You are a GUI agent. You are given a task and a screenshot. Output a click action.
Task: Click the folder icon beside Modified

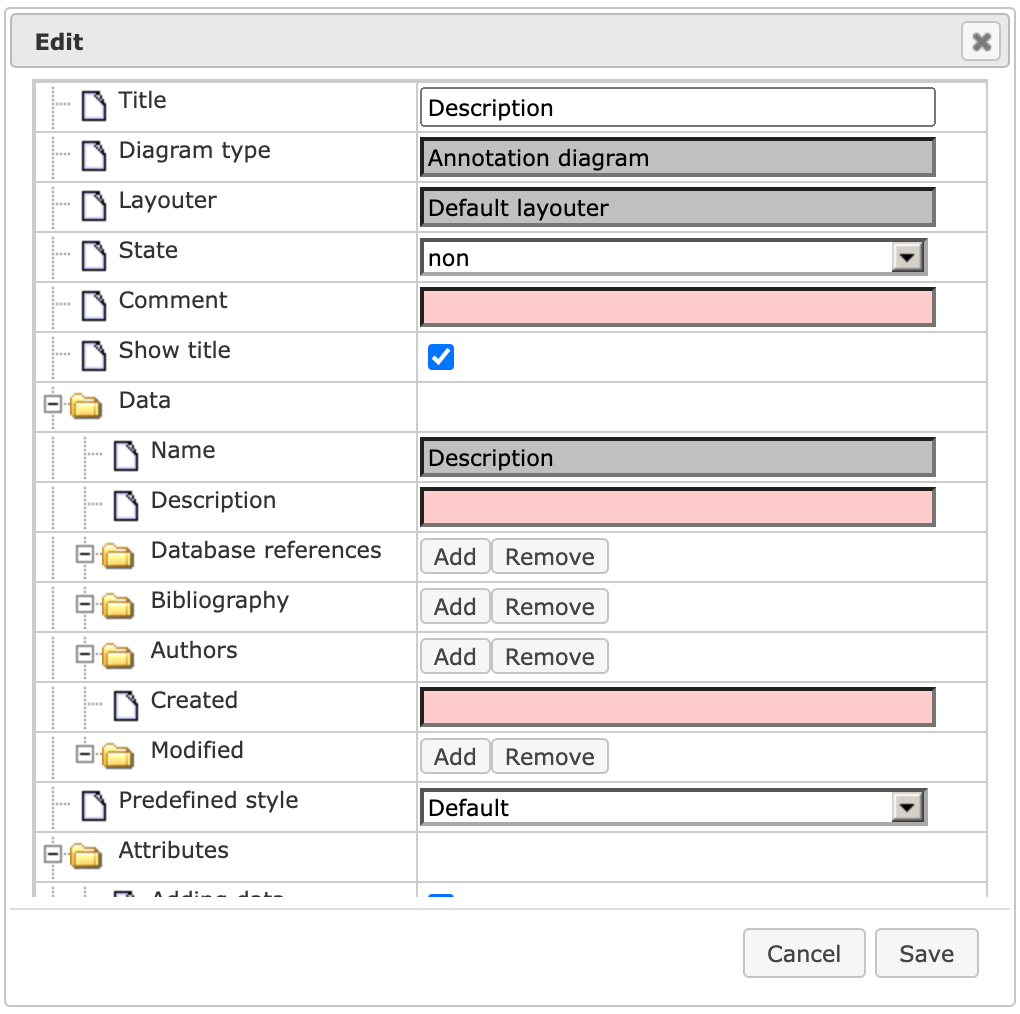click(x=118, y=756)
